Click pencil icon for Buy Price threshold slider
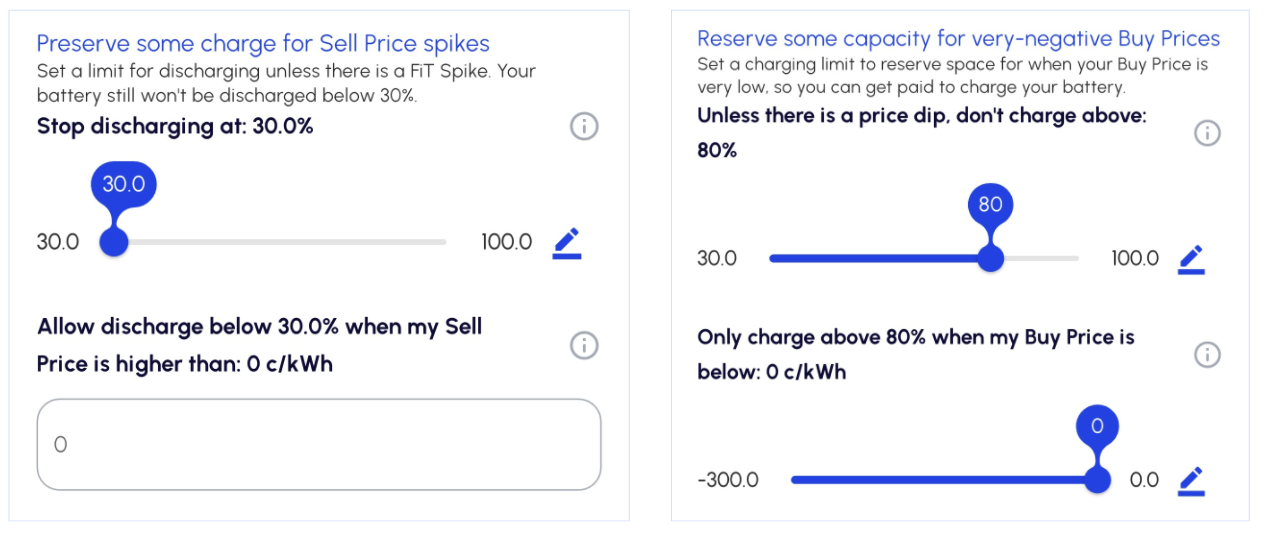The image size is (1271, 535). pyautogui.click(x=1191, y=480)
